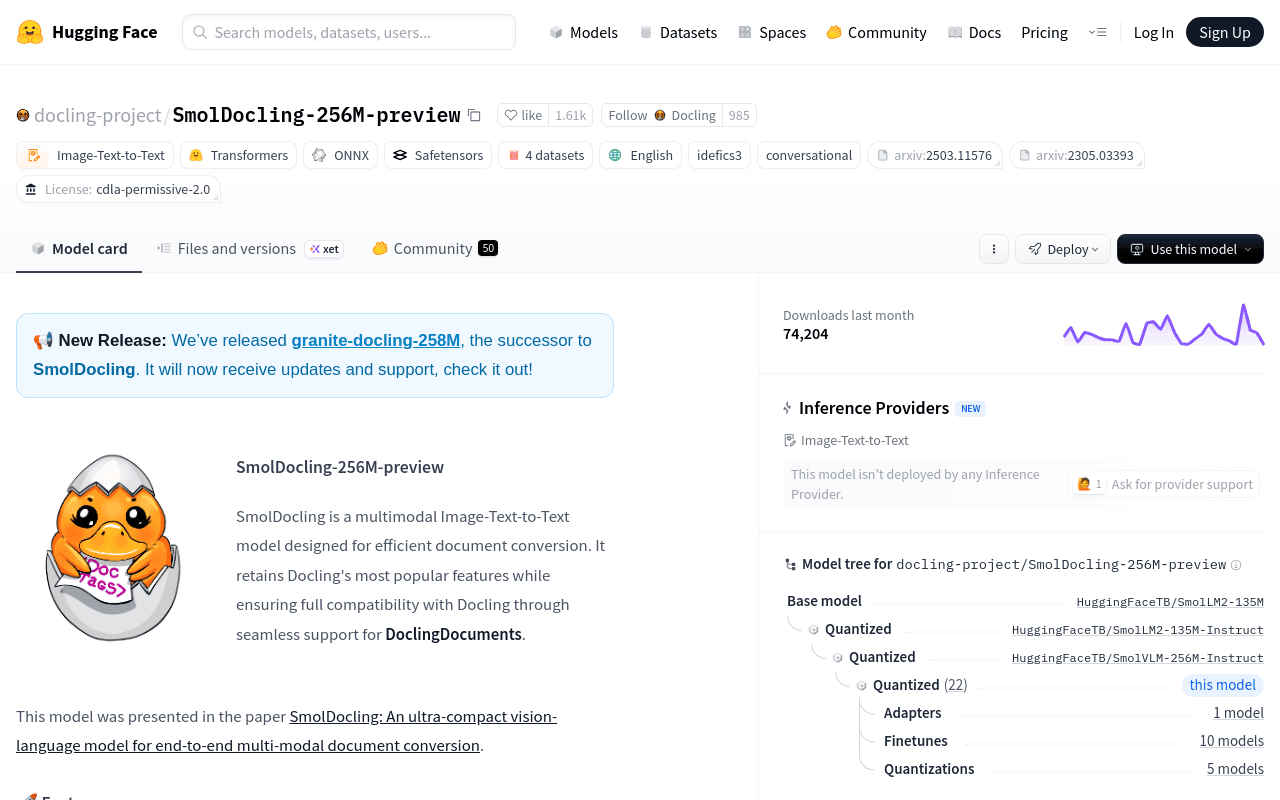
Task: Open the navigation overflow menu icon
Action: (x=1097, y=32)
